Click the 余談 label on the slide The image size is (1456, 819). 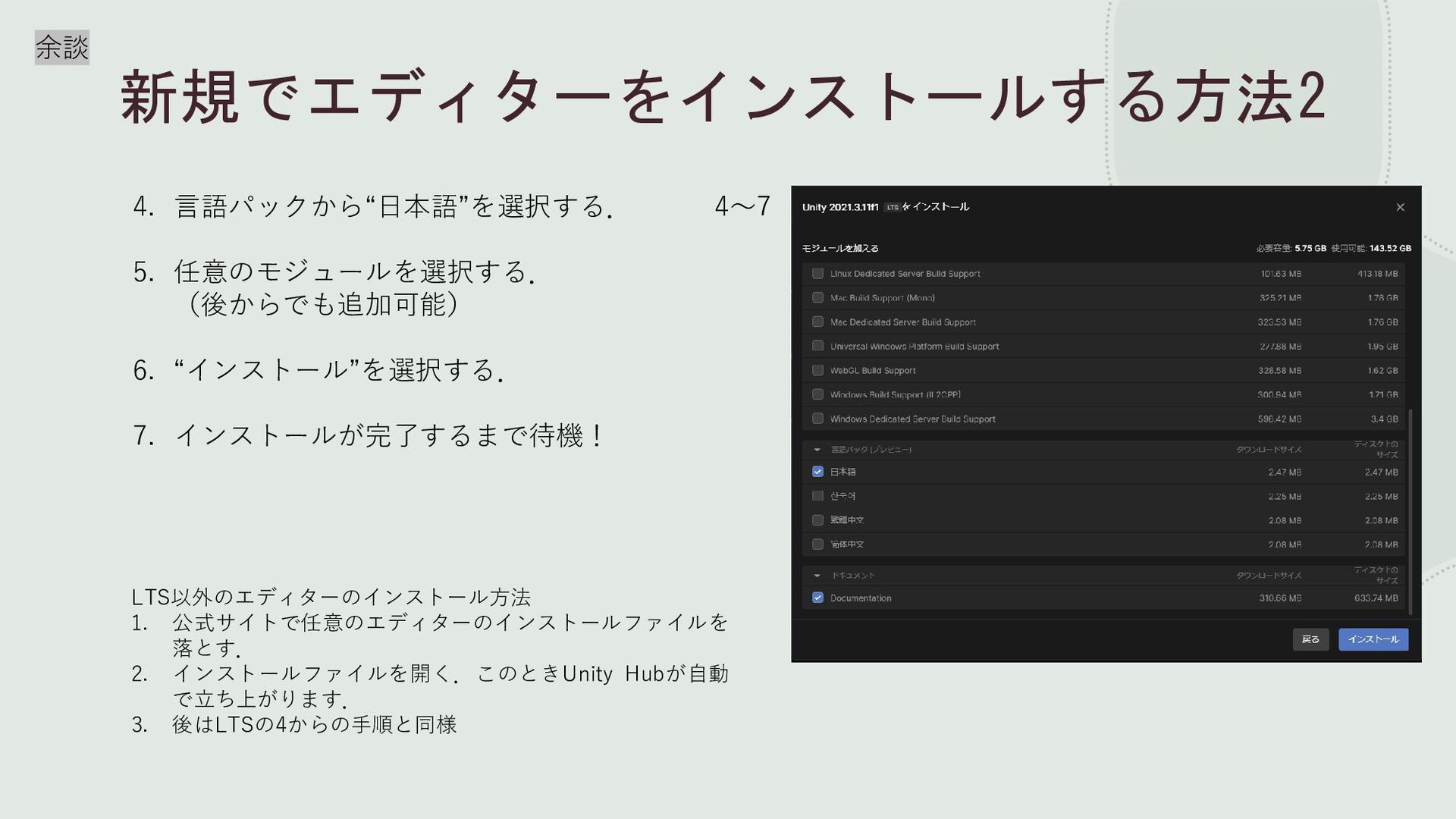coord(62,47)
